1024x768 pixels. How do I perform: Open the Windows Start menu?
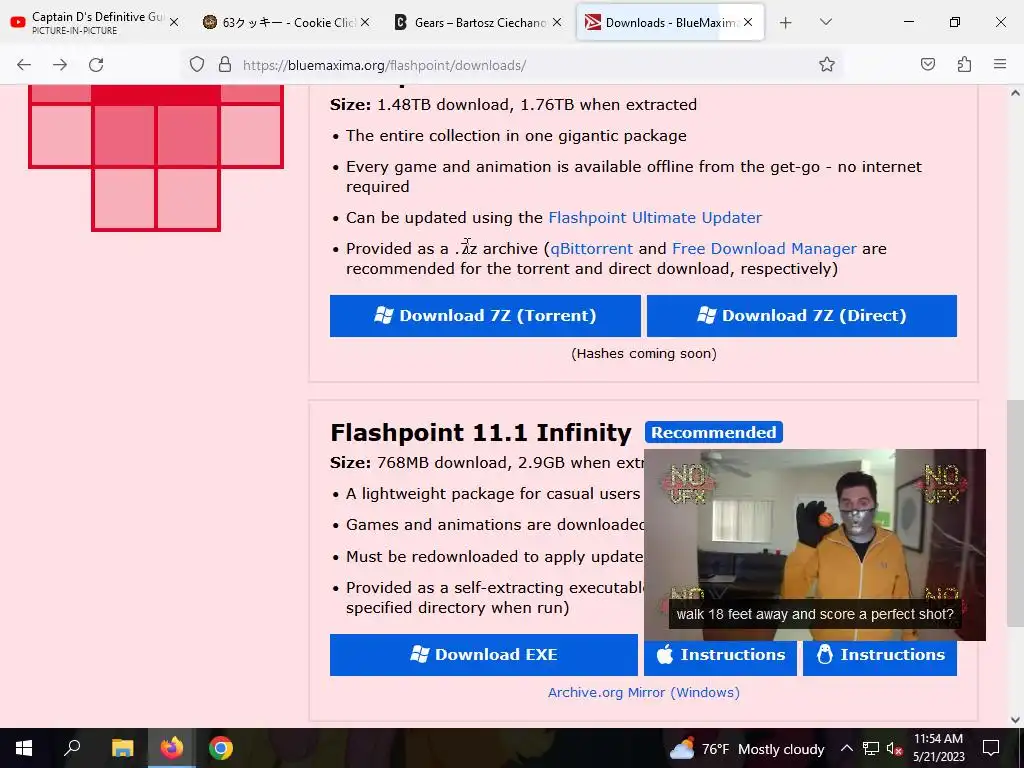pyautogui.click(x=24, y=748)
